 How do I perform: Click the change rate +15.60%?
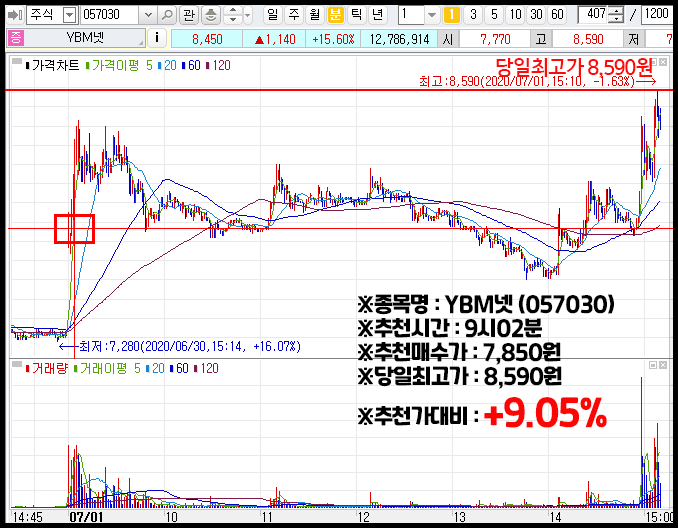point(333,39)
